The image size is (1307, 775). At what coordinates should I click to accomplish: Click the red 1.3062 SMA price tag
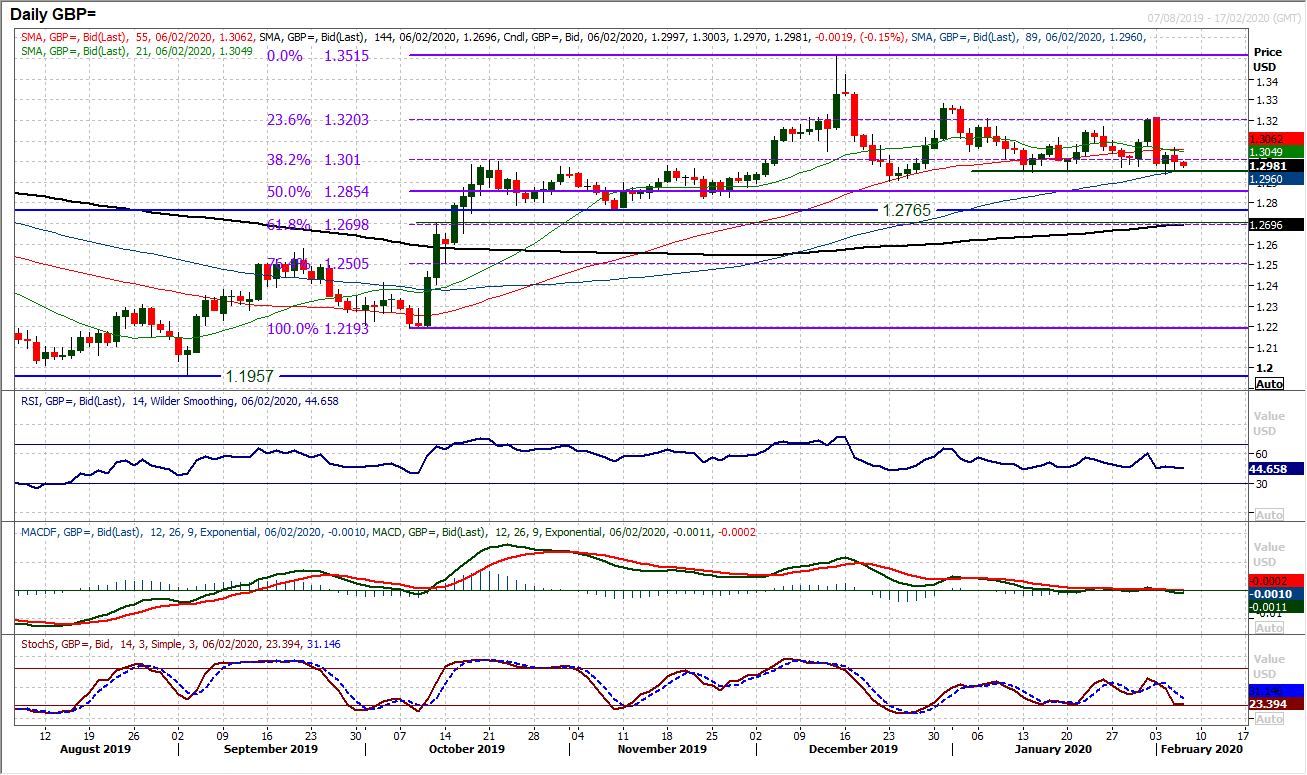(x=1277, y=139)
